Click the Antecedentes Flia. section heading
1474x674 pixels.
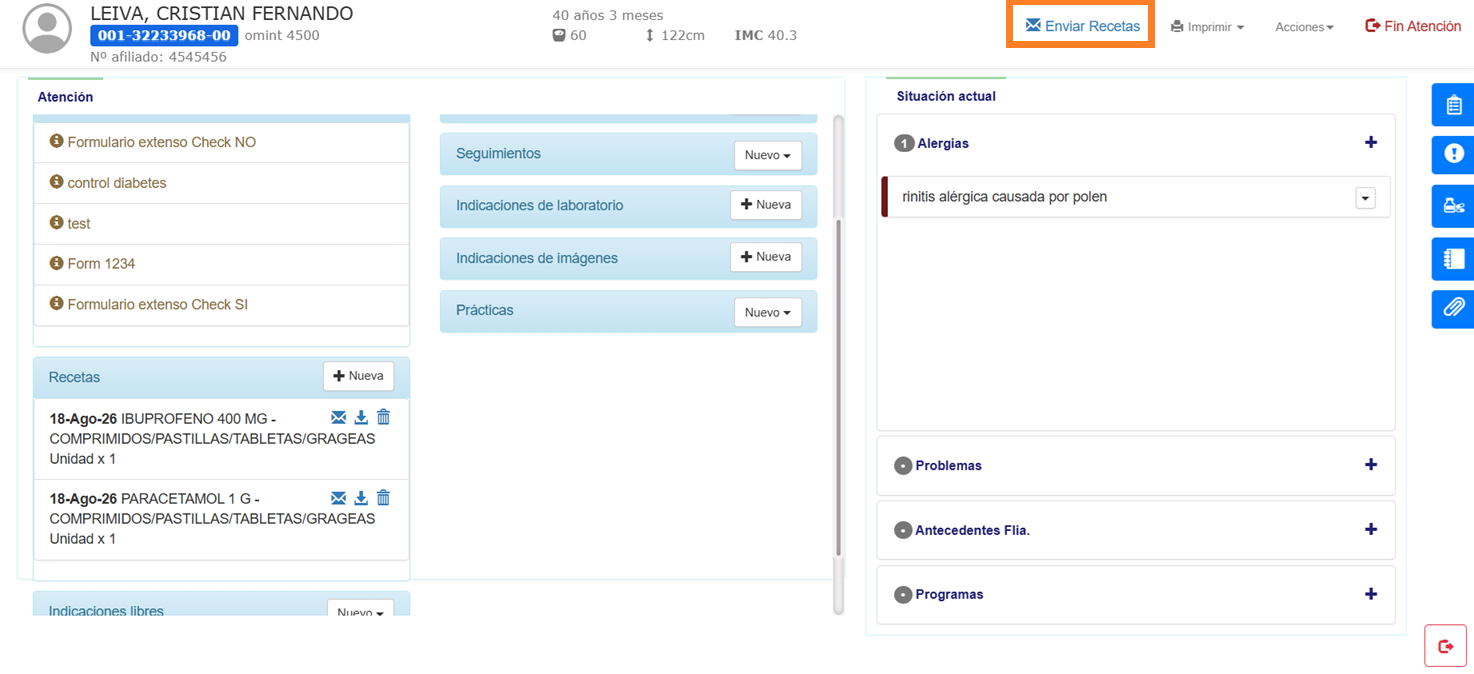972,531
